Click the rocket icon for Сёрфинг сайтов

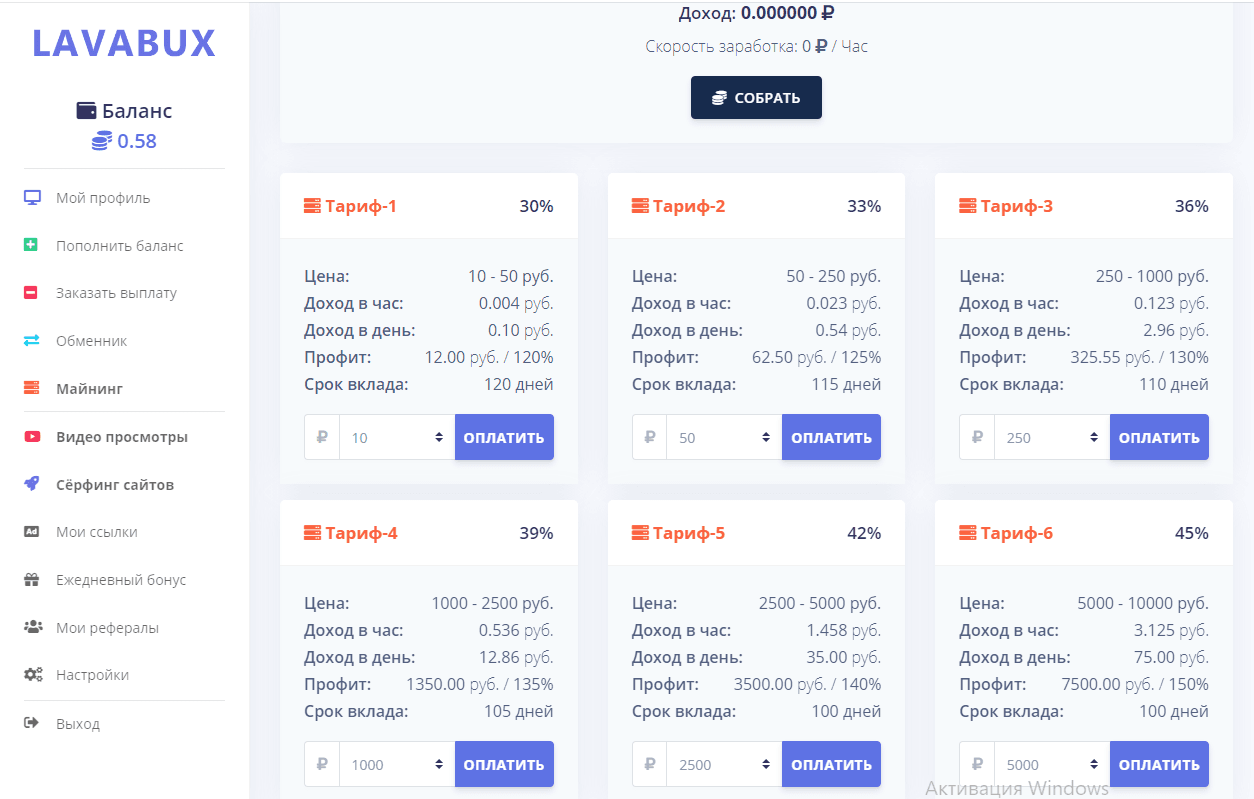pos(32,485)
